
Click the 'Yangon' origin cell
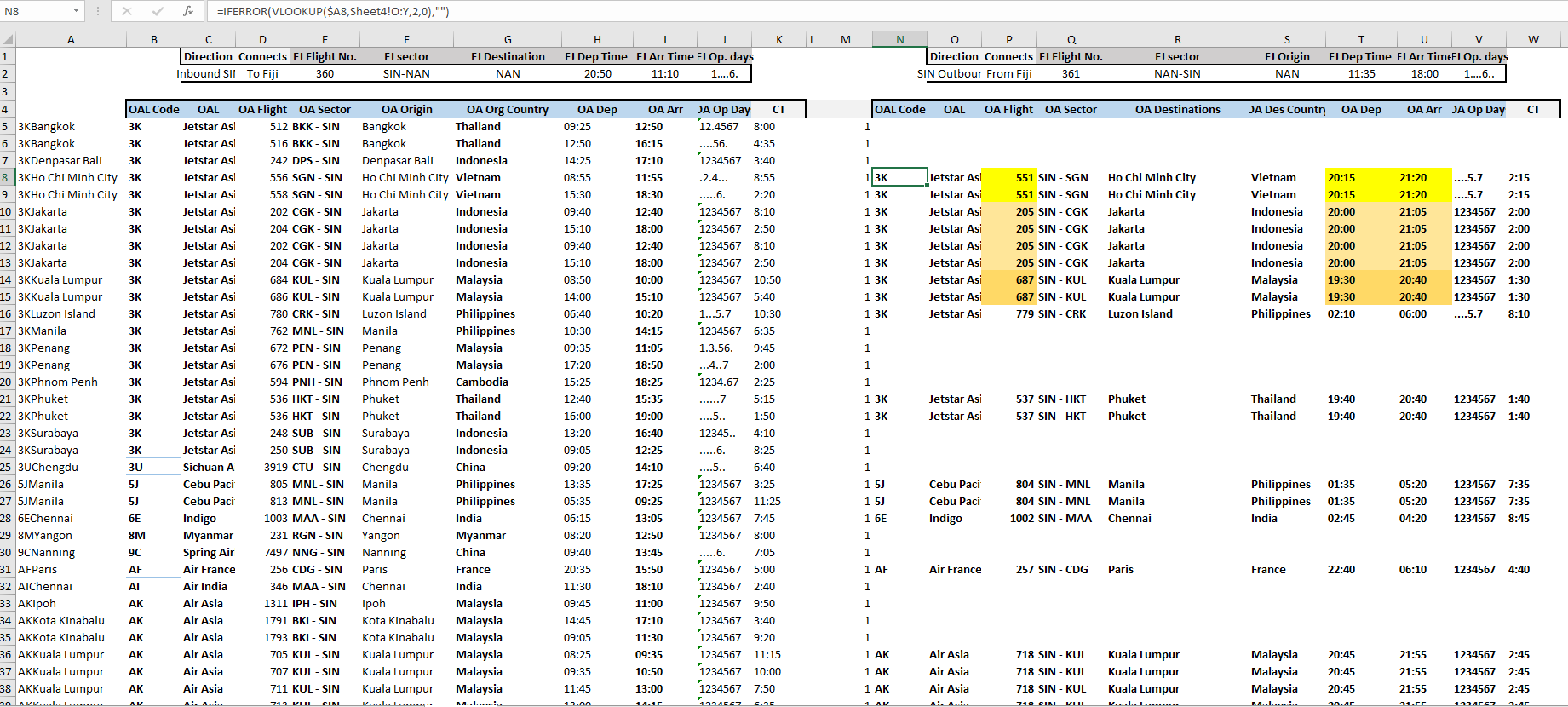click(406, 535)
